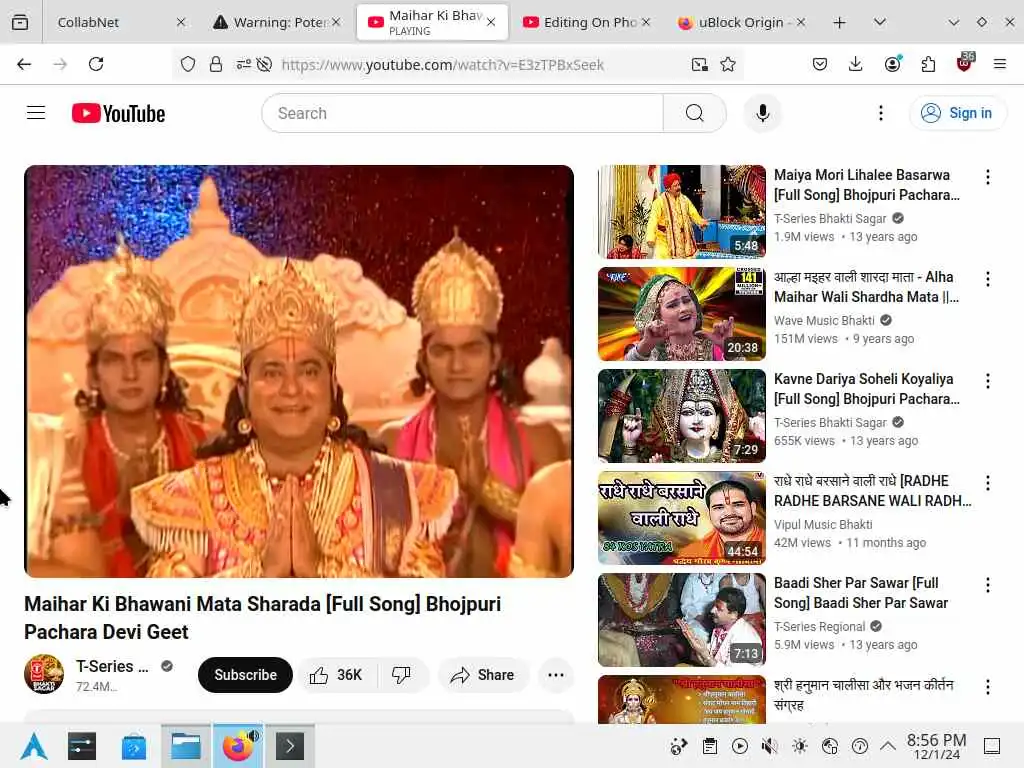Open the Extensions puzzle icon
Image resolution: width=1024 pixels, height=768 pixels.
tap(928, 64)
